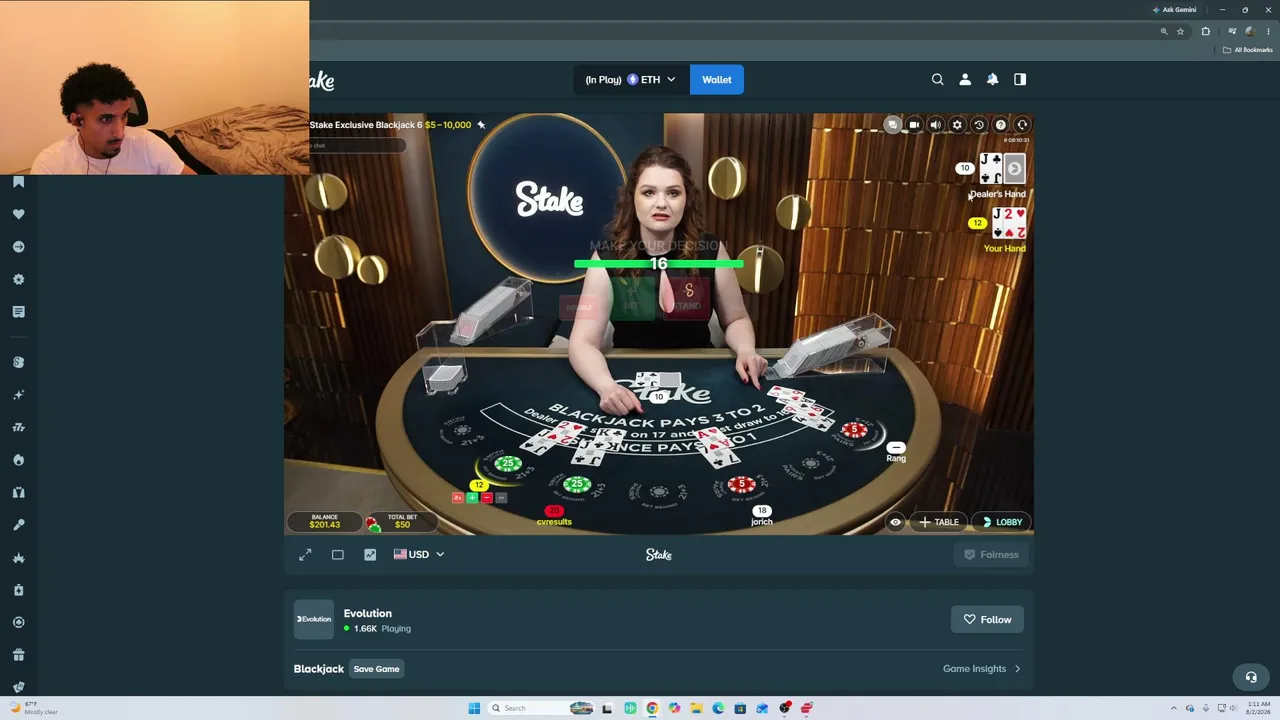
Task: Click the document list icon in sidebar
Action: [x=18, y=312]
